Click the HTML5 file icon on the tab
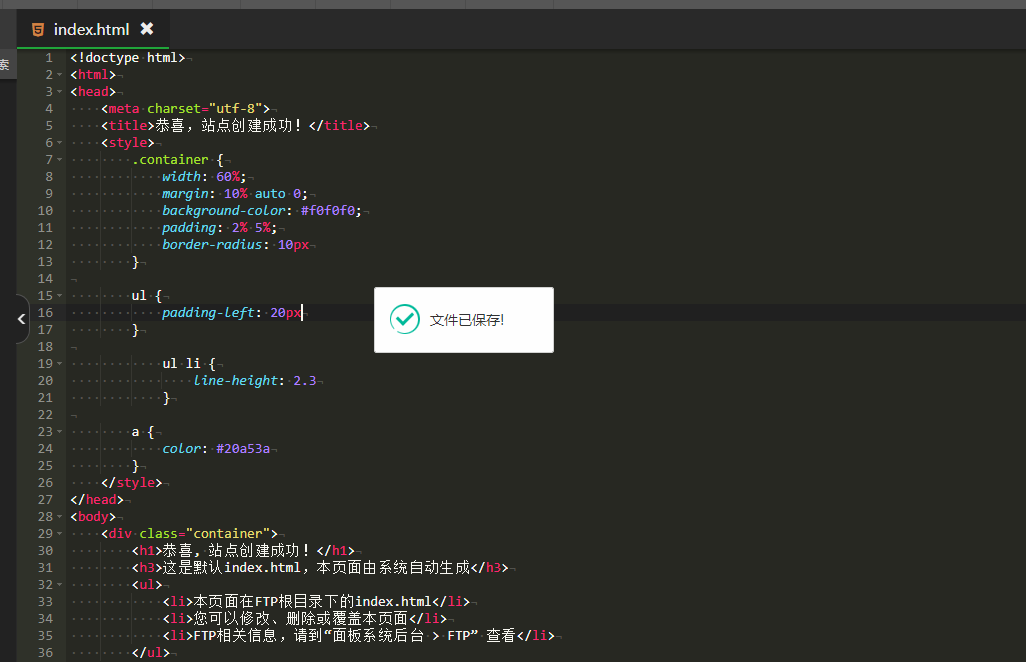Screen dimensions: 1026x662 (x=38, y=29)
